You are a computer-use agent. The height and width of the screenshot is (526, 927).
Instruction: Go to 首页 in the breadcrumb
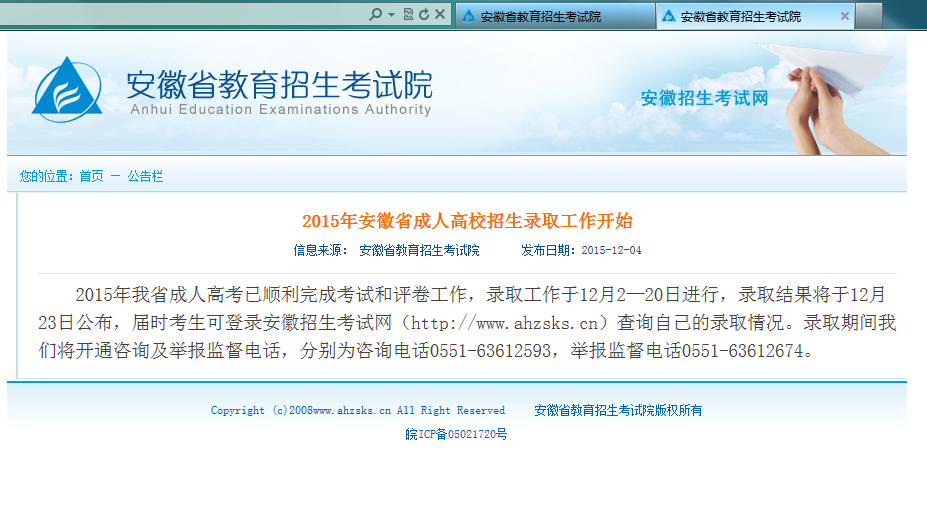pyautogui.click(x=91, y=176)
